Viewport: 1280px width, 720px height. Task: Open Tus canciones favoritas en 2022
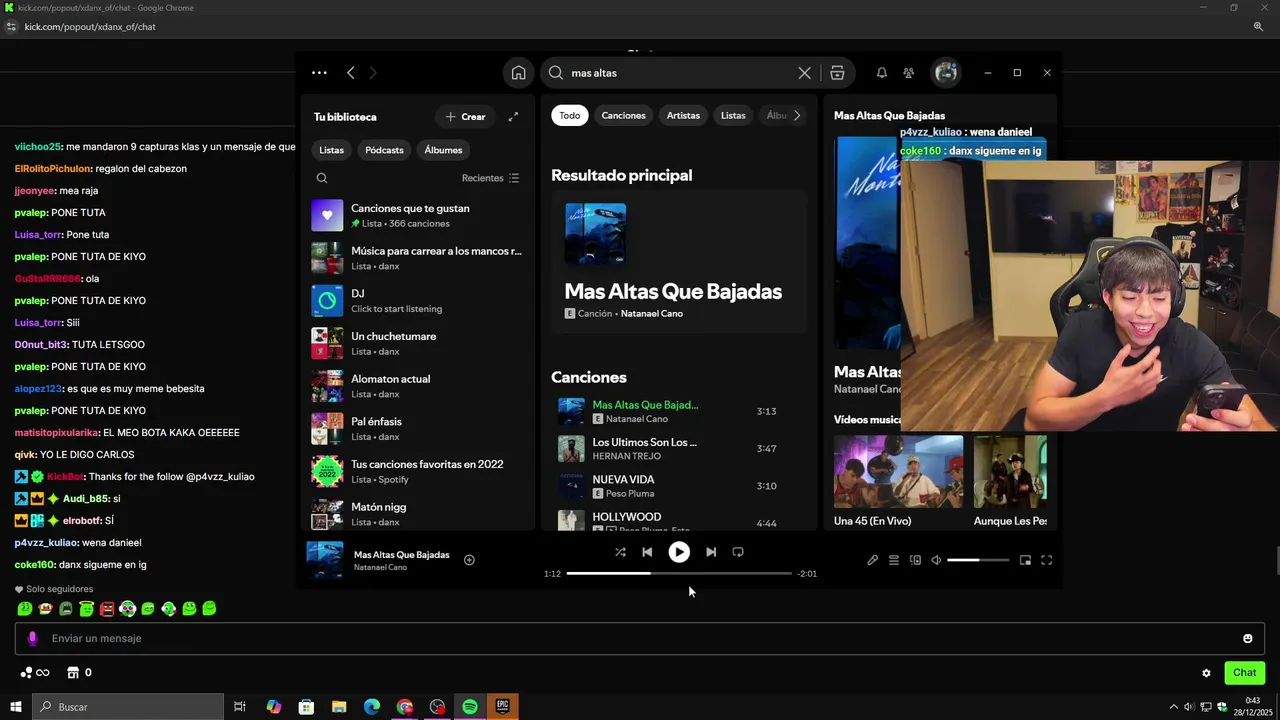pyautogui.click(x=417, y=471)
